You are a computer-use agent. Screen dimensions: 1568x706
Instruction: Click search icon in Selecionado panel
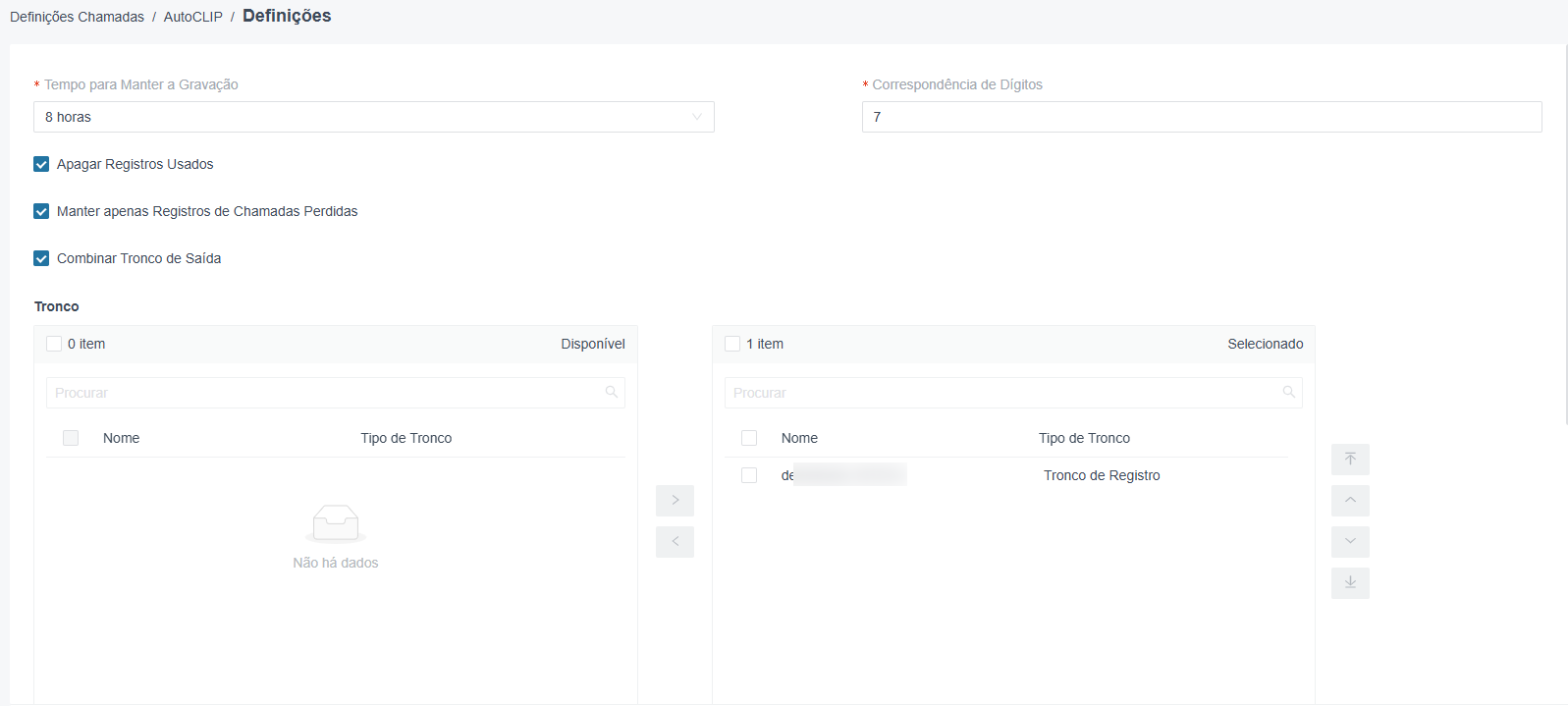click(x=1289, y=392)
